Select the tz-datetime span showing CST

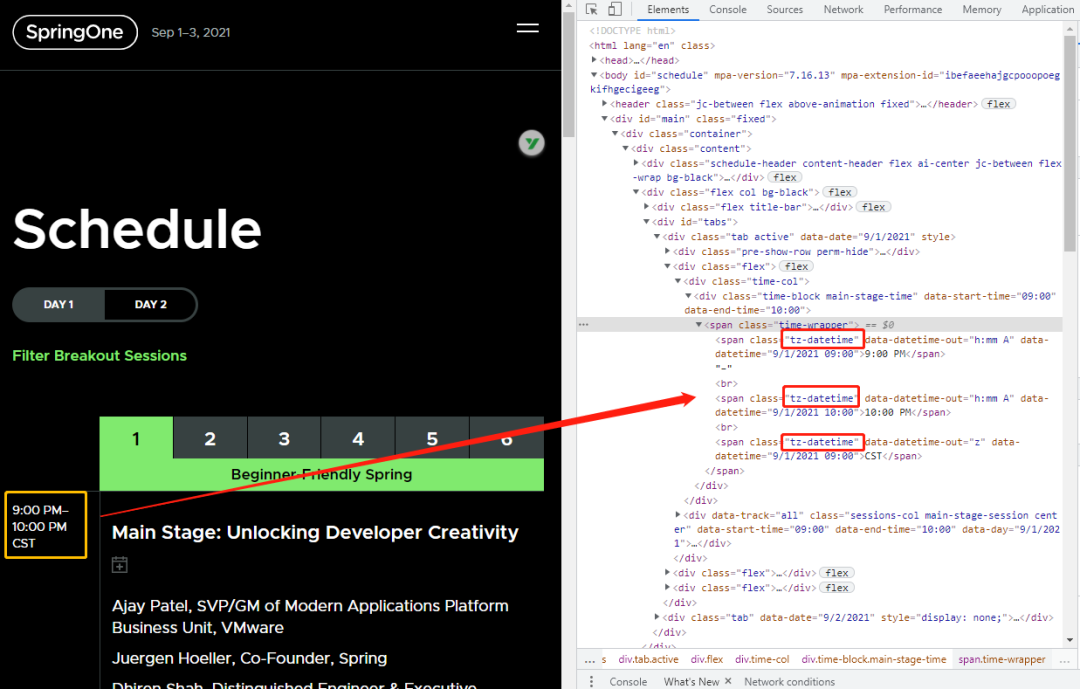867,449
